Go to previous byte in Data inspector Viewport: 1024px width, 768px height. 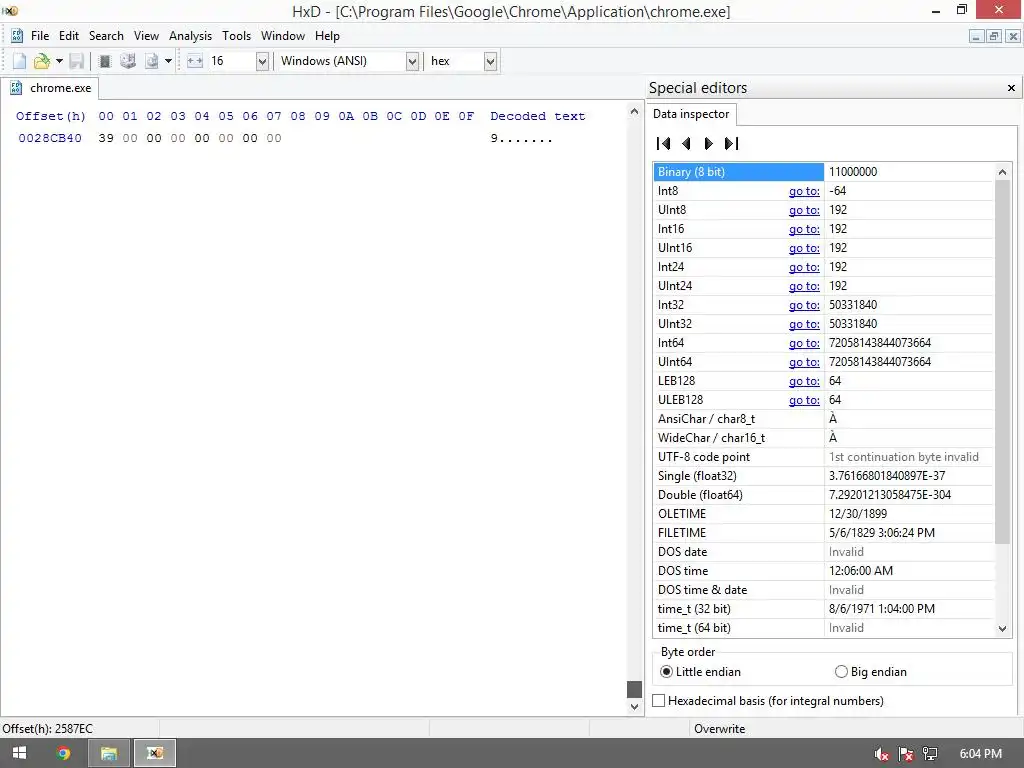[x=686, y=144]
